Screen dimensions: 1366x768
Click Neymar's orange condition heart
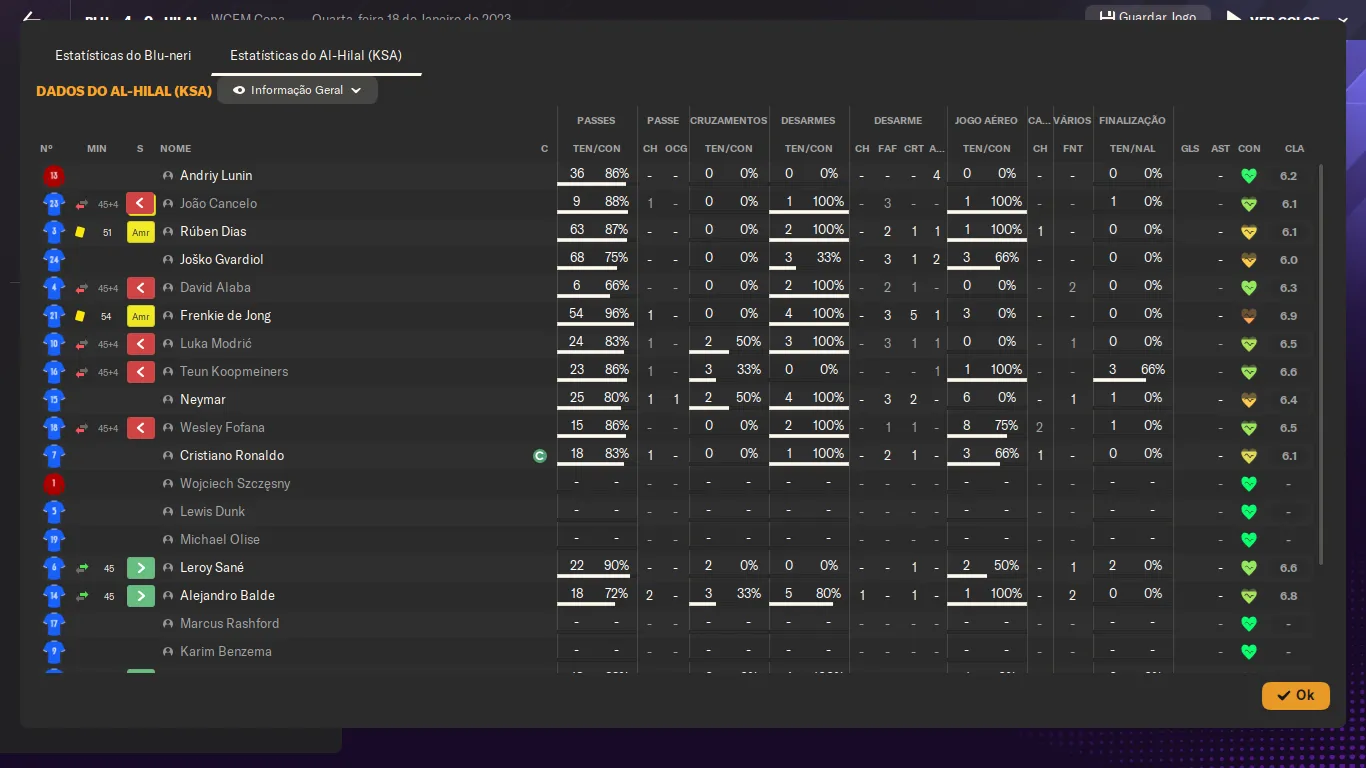tap(1248, 400)
